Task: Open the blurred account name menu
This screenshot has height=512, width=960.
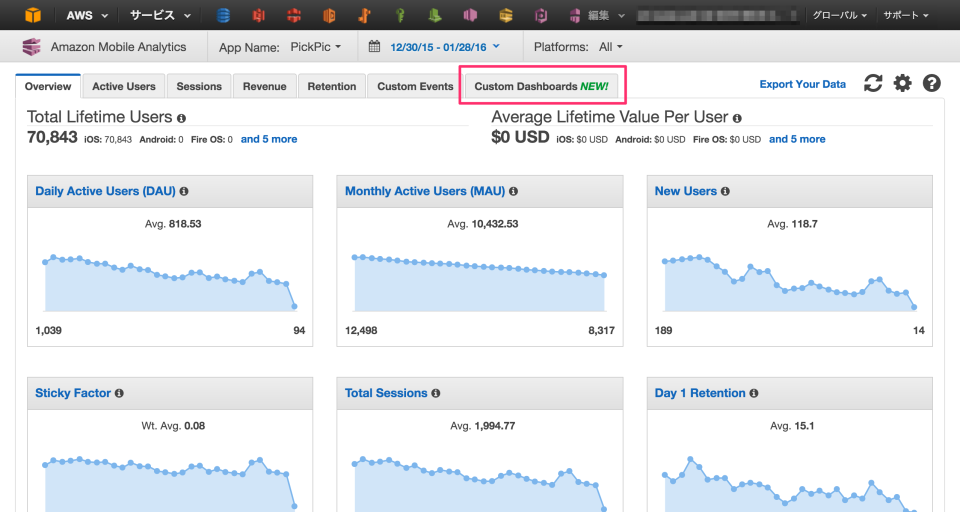Action: 718,15
